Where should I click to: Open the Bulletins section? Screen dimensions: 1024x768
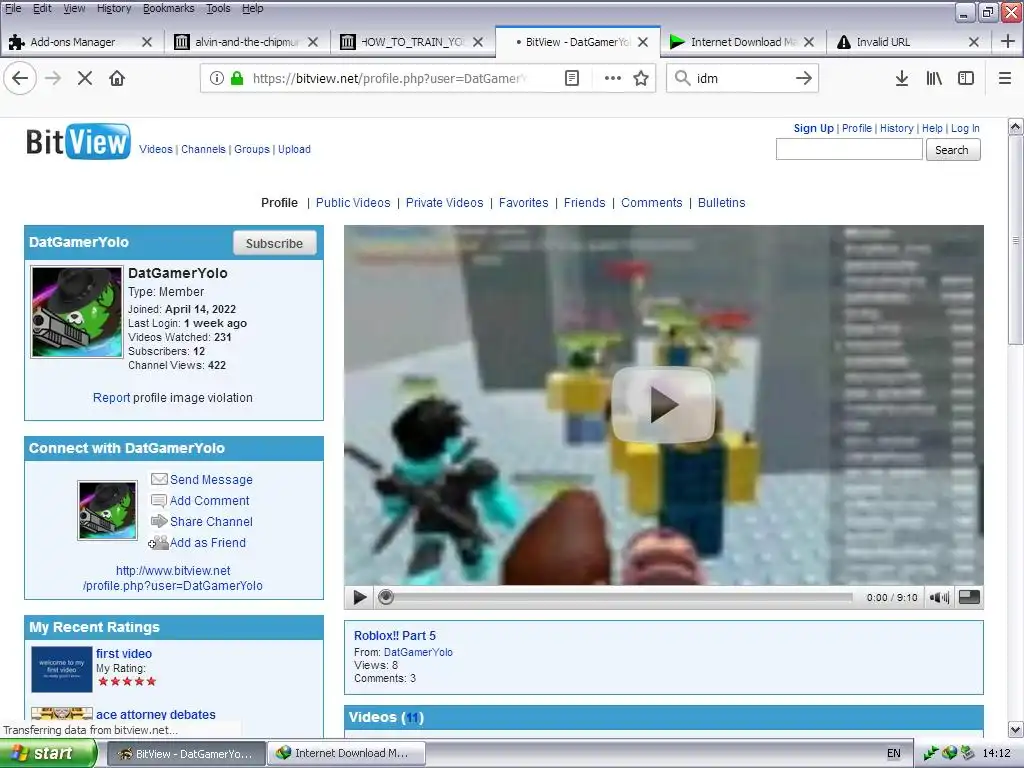(721, 202)
